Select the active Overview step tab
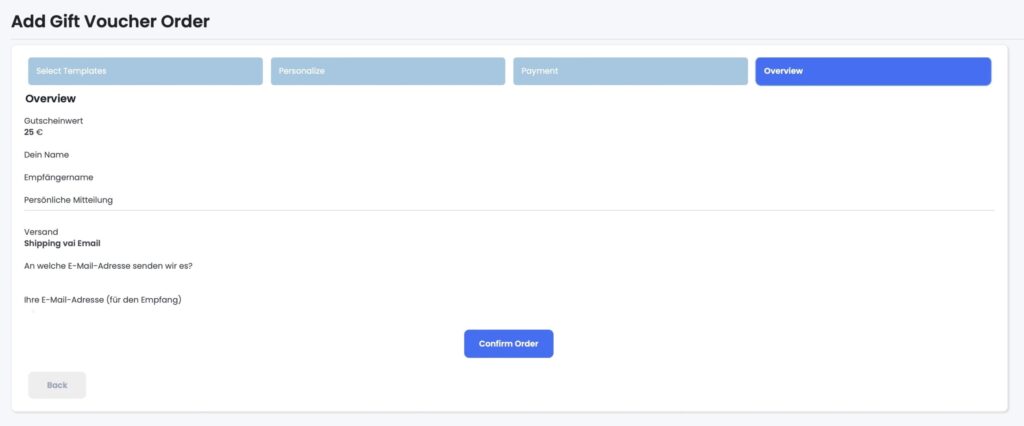Screen dimensions: 1024x426 pos(873,71)
